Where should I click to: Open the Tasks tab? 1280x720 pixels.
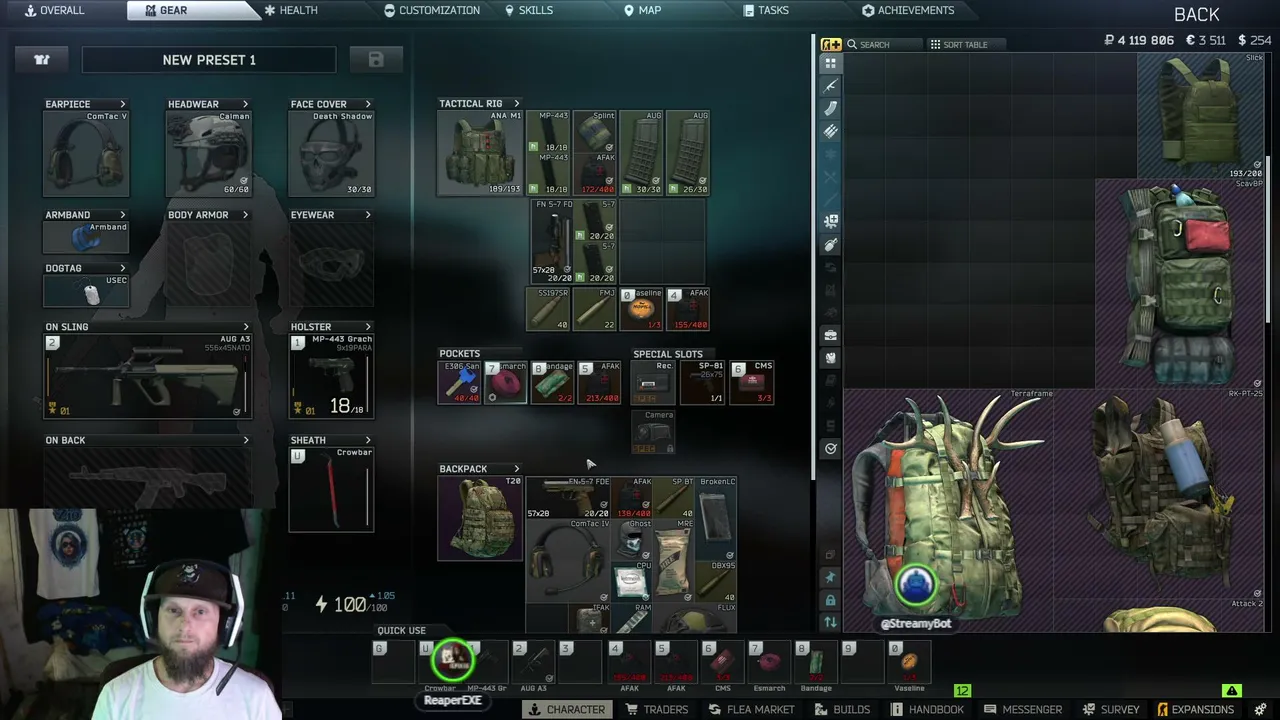tap(766, 10)
